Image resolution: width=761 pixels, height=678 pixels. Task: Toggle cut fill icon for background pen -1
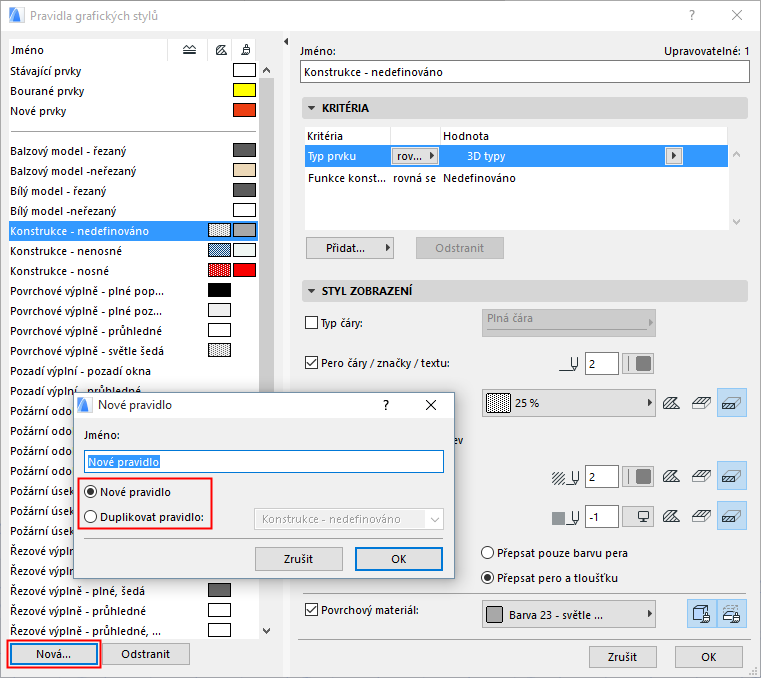tap(731, 516)
